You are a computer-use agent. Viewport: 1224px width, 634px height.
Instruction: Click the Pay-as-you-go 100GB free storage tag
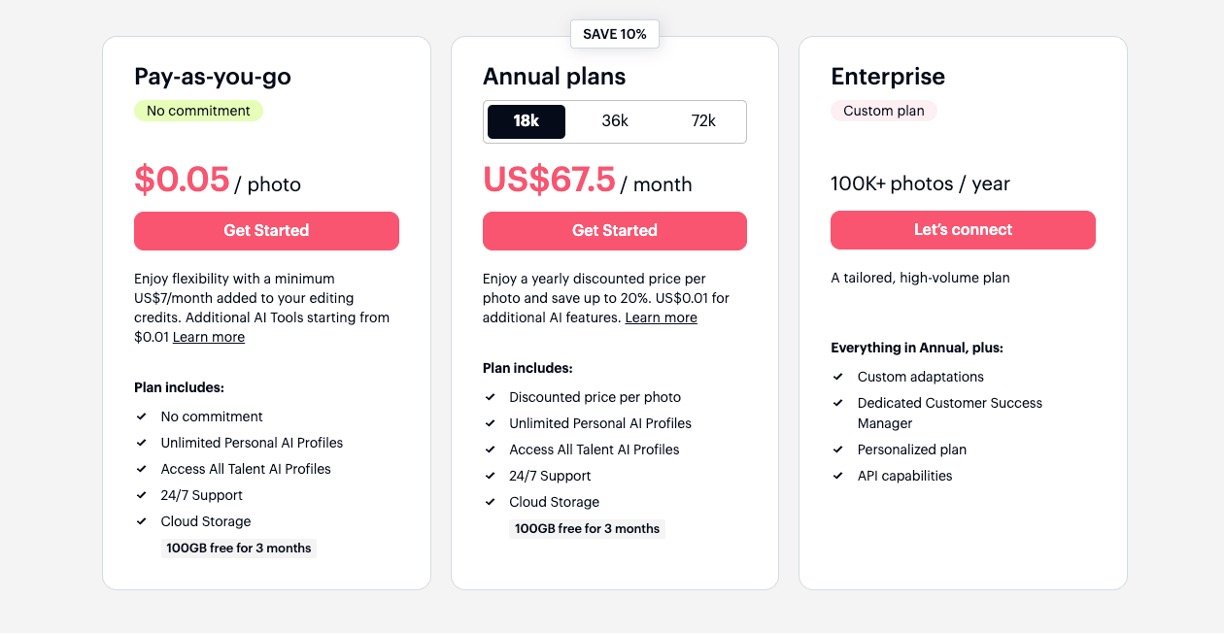pyautogui.click(x=239, y=548)
